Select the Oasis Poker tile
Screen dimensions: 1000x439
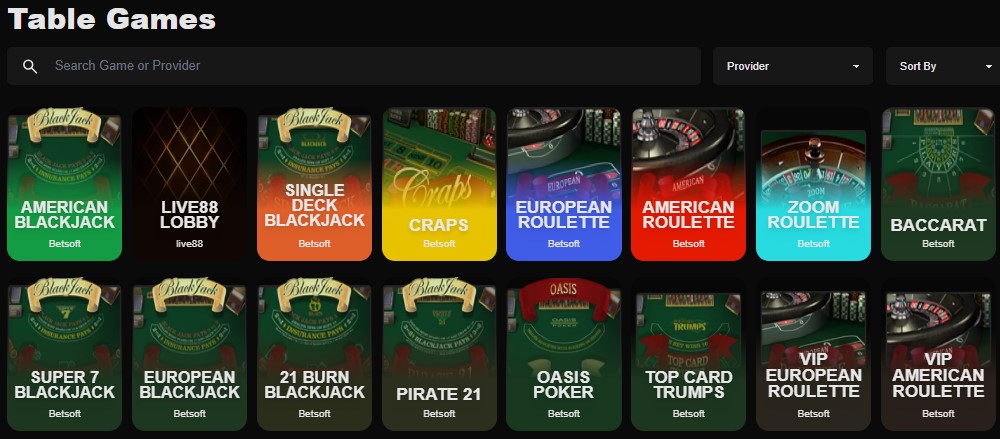point(564,355)
